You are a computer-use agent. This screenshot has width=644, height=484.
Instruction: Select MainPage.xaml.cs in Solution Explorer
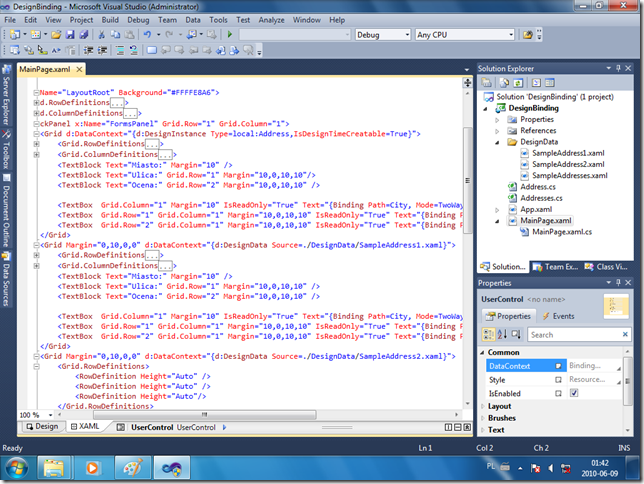561,232
